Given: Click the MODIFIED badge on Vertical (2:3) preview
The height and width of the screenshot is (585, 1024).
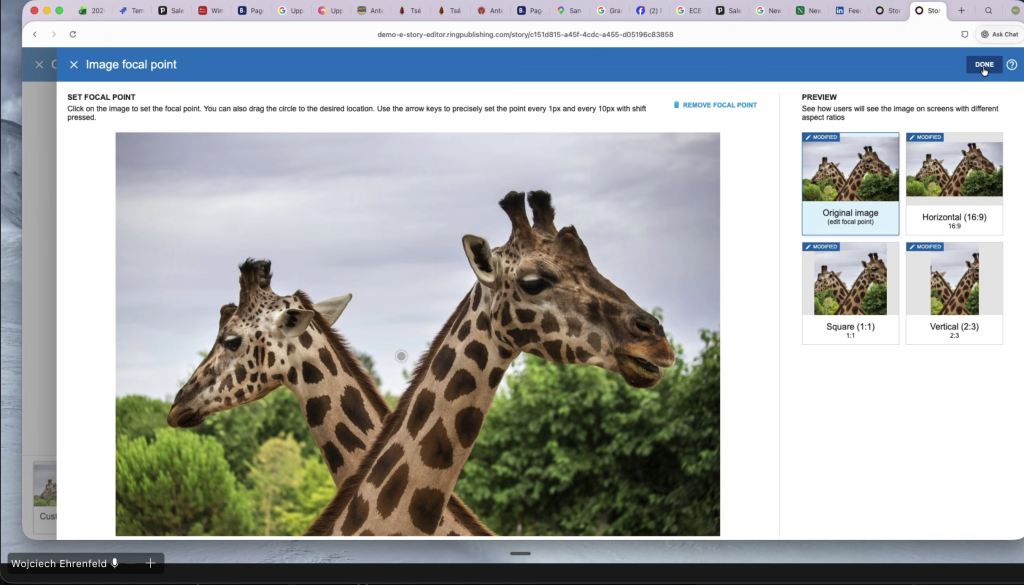Looking at the screenshot, I should click(x=925, y=247).
